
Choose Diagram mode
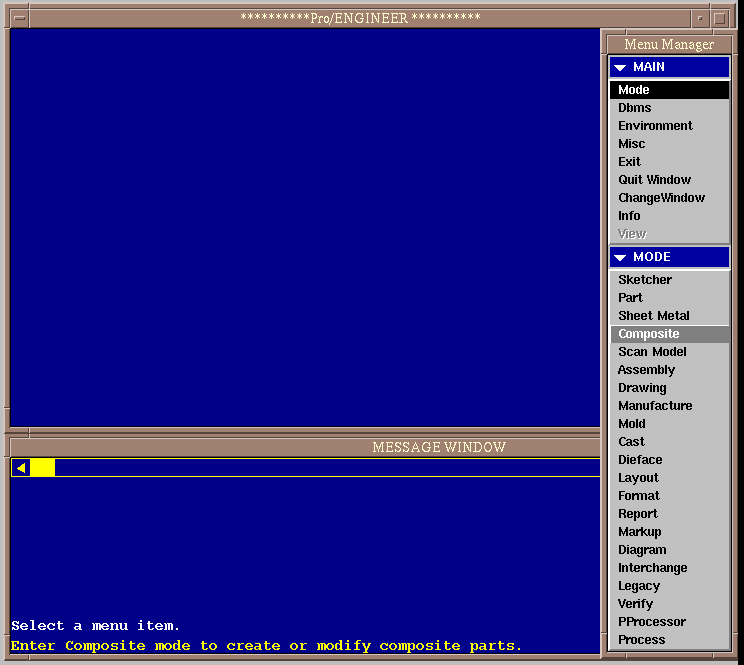670,550
